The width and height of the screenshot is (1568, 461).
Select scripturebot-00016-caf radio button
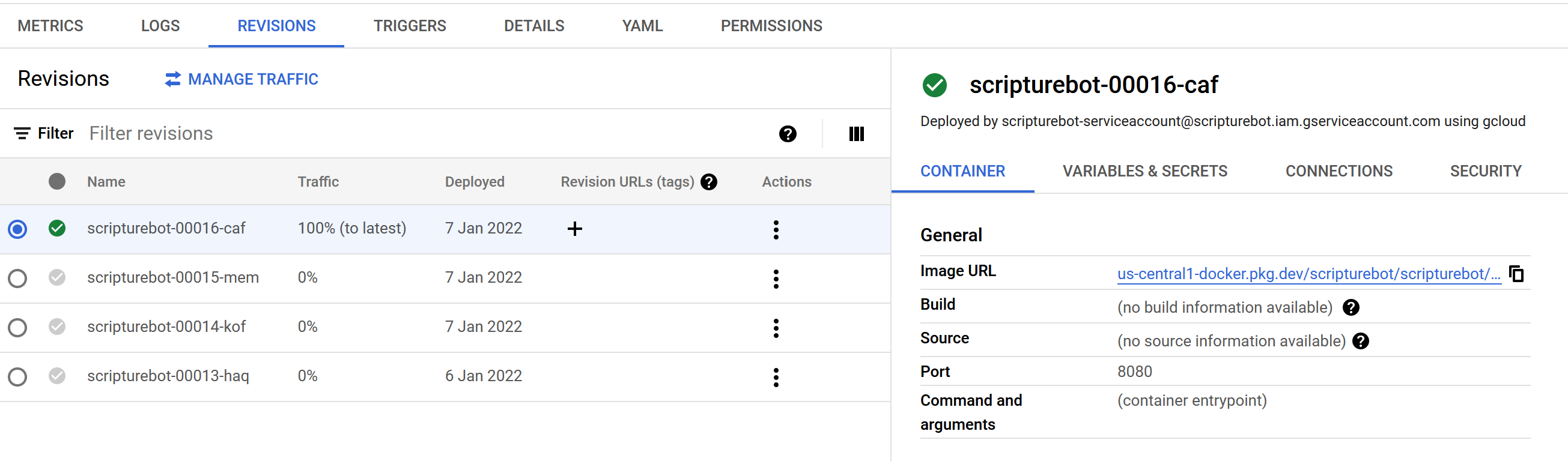[17, 229]
